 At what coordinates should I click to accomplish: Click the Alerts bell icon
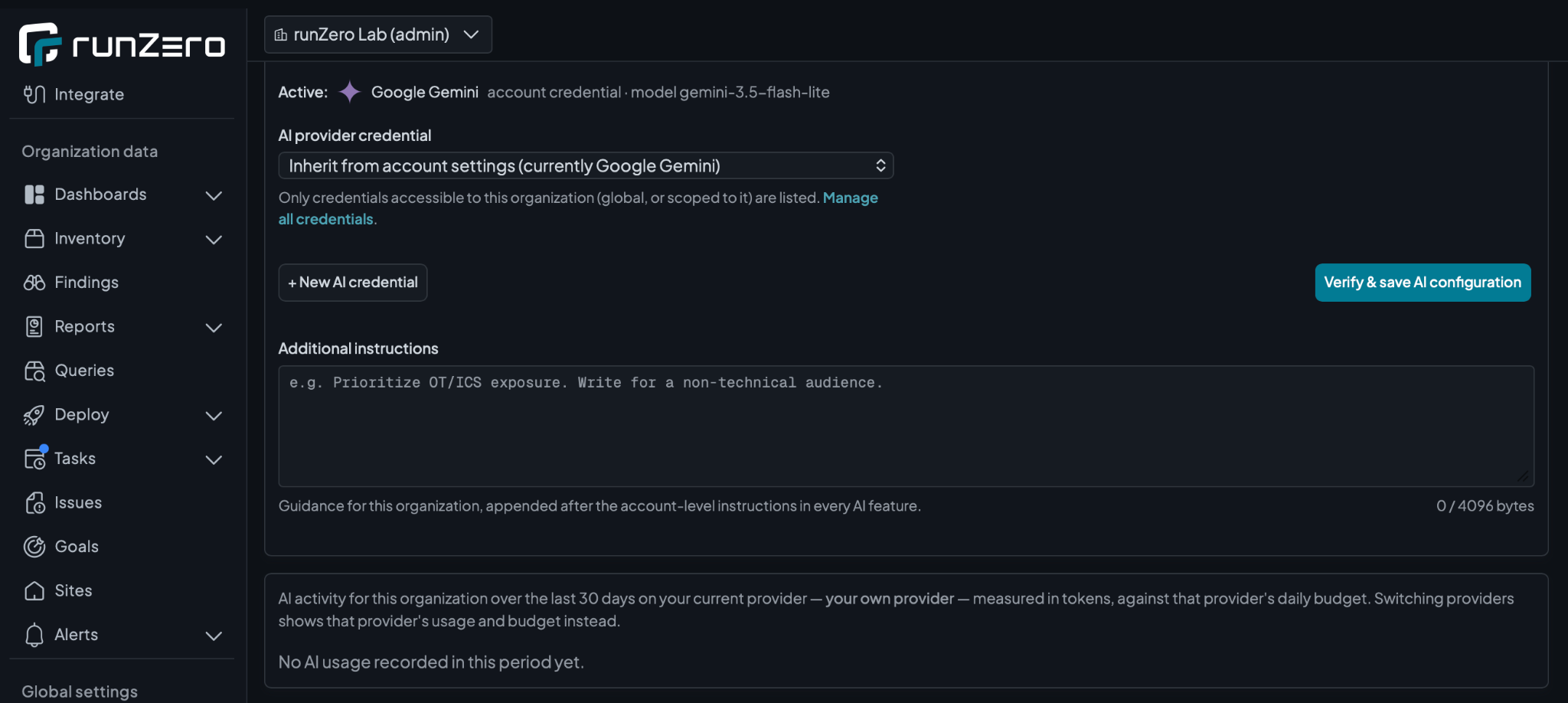[x=34, y=635]
